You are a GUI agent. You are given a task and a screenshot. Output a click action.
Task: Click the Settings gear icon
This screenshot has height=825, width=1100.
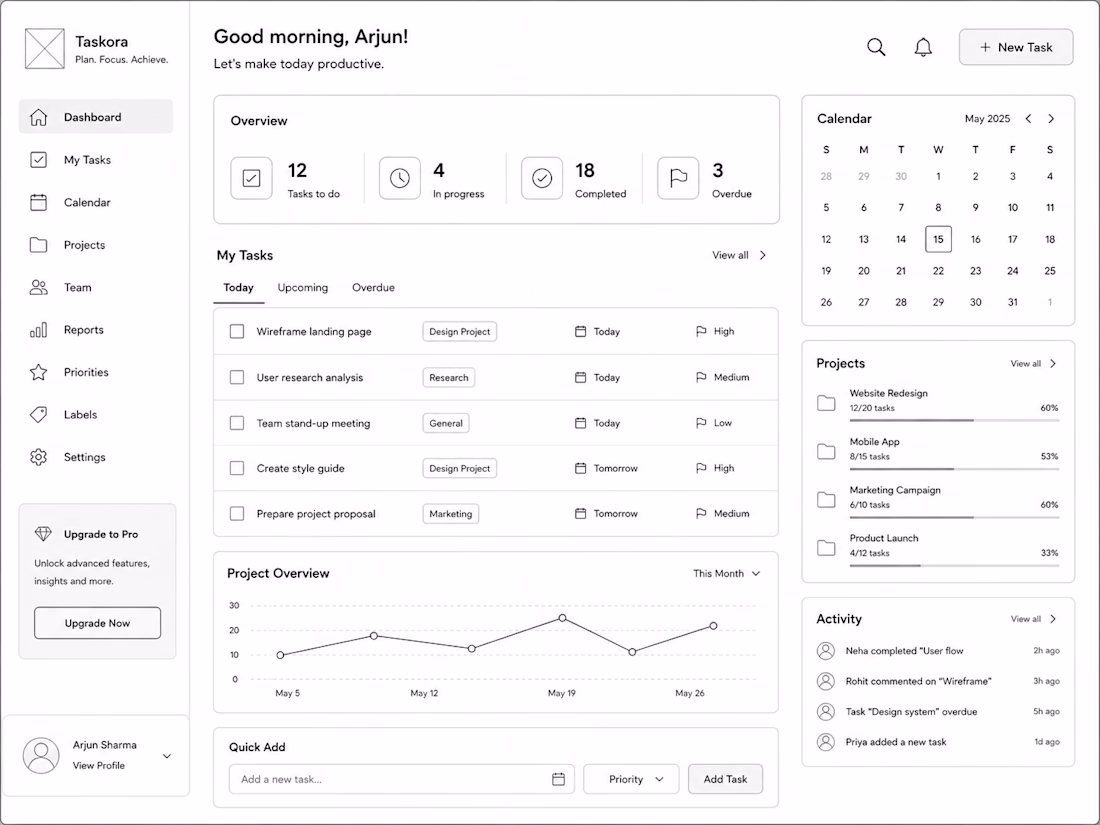39,457
